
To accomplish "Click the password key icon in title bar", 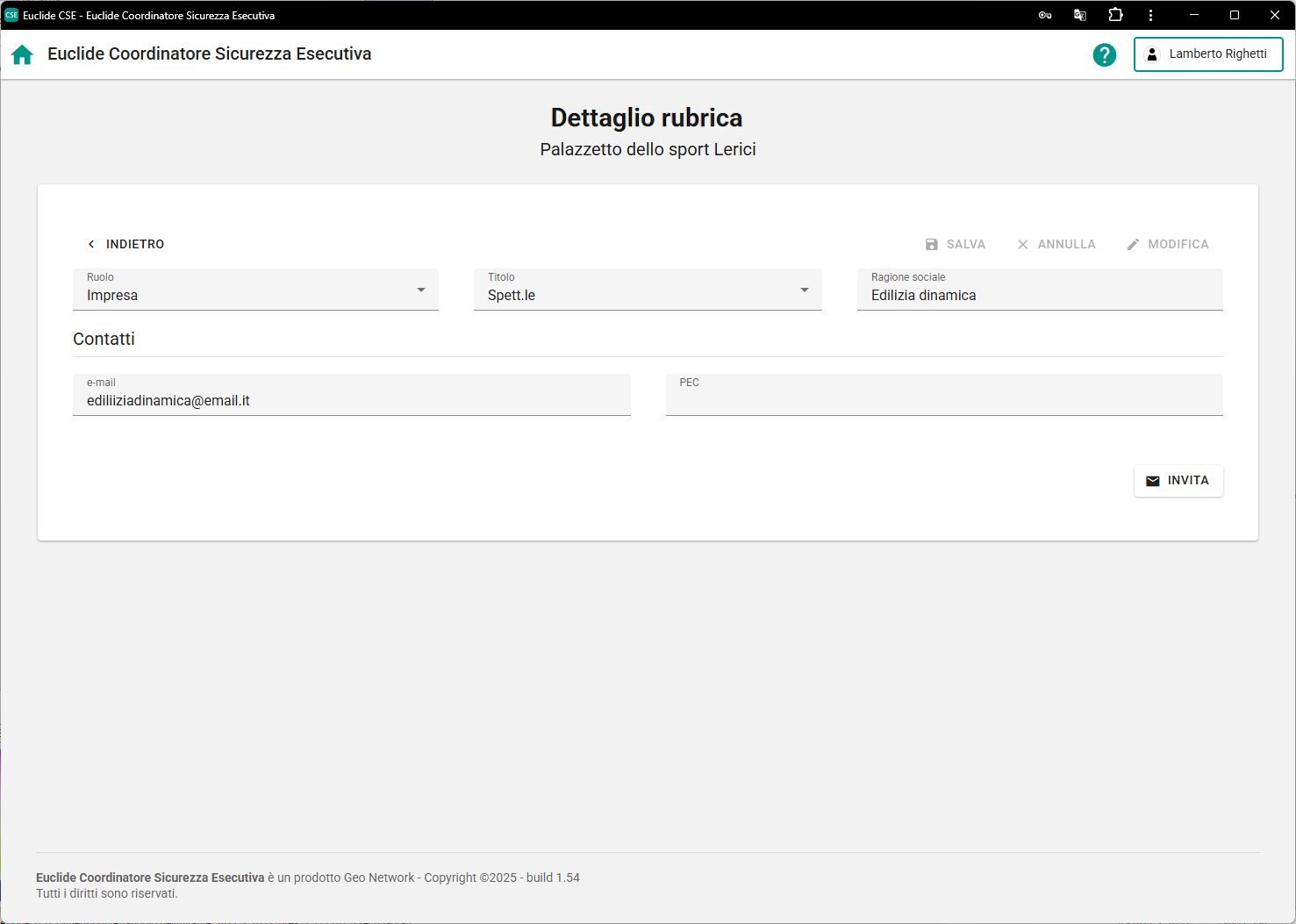I will pos(1044,15).
